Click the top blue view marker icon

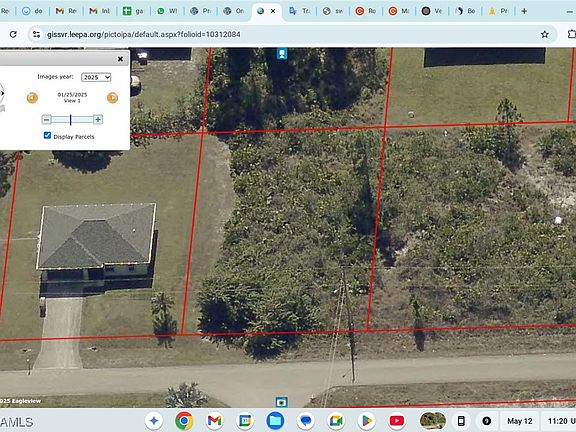coord(282,54)
